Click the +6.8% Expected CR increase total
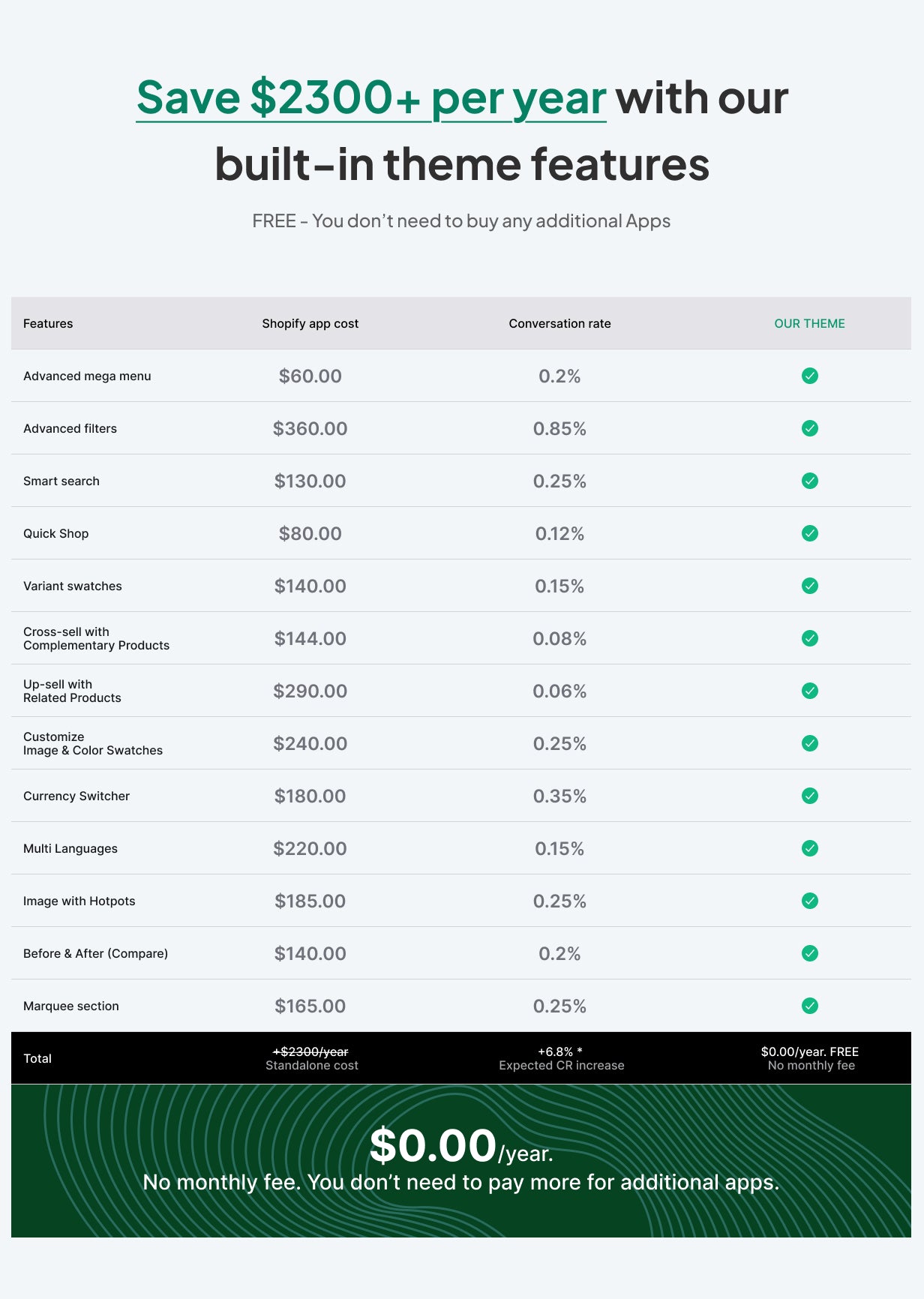 tap(561, 1058)
